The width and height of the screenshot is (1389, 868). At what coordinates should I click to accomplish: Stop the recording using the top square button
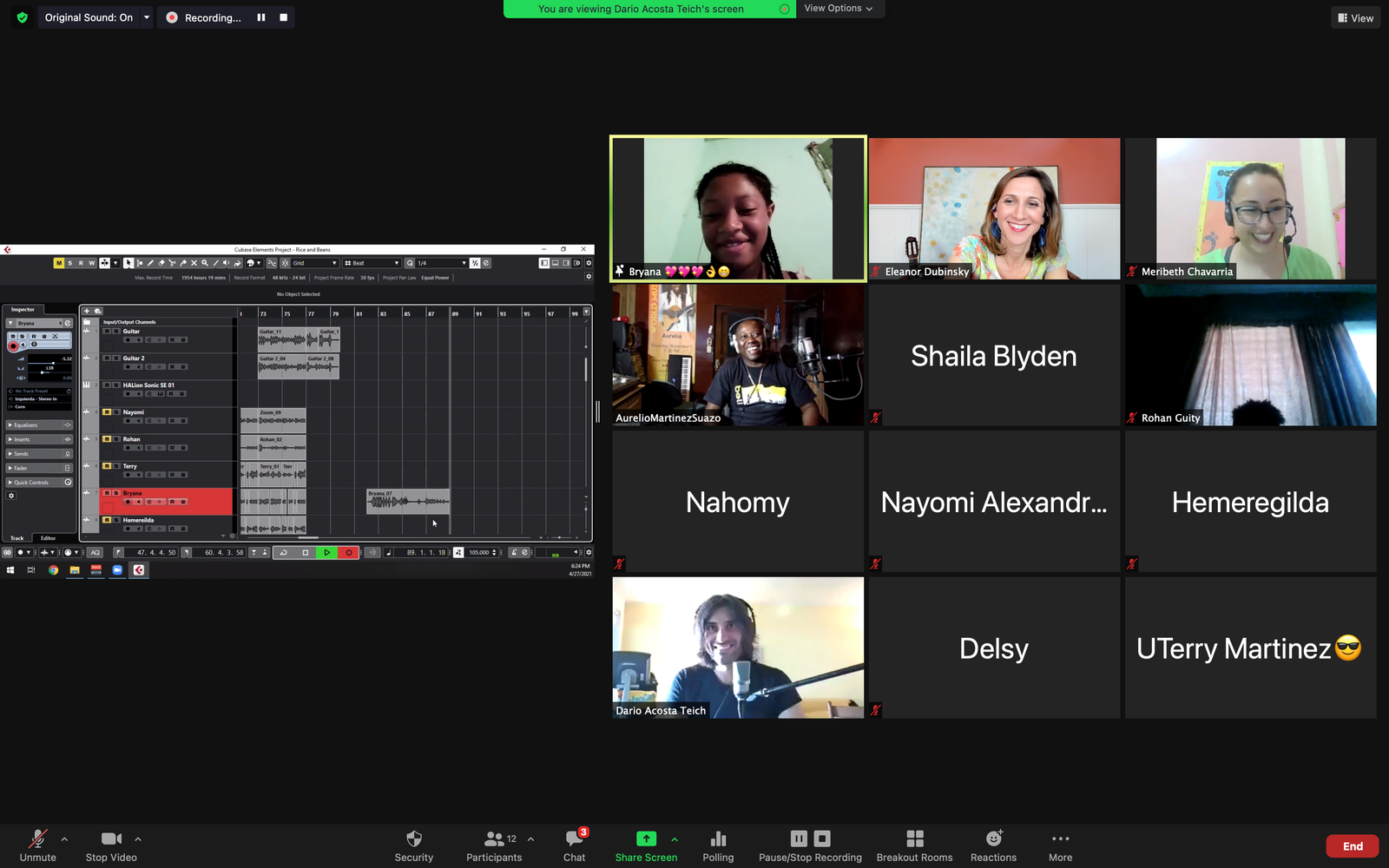click(x=283, y=17)
